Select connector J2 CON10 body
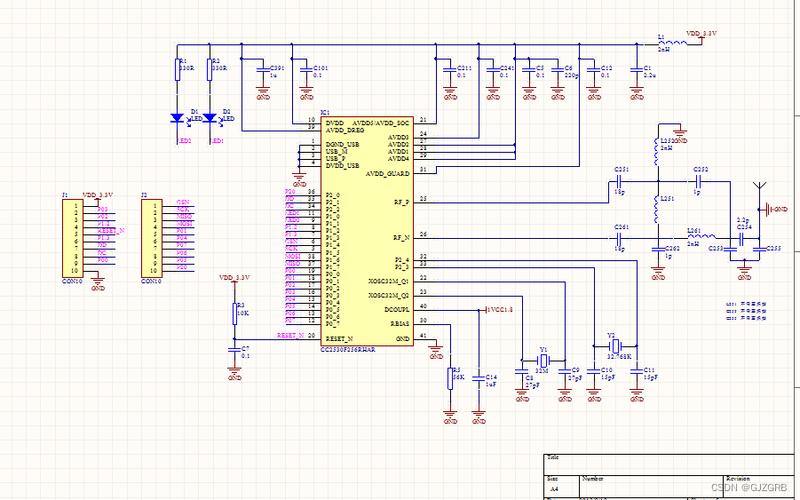Viewport: 800px width, 500px height. point(152,238)
